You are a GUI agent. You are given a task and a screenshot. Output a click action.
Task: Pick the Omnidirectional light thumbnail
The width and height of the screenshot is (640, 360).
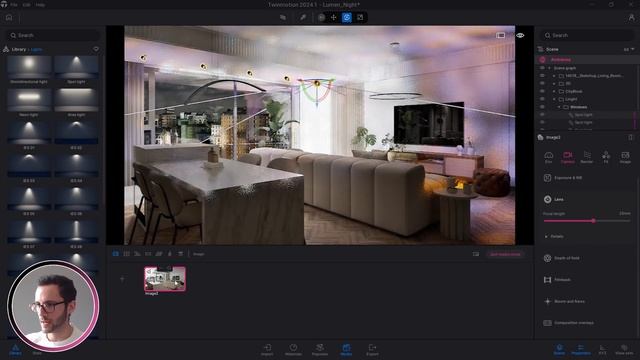[x=29, y=67]
